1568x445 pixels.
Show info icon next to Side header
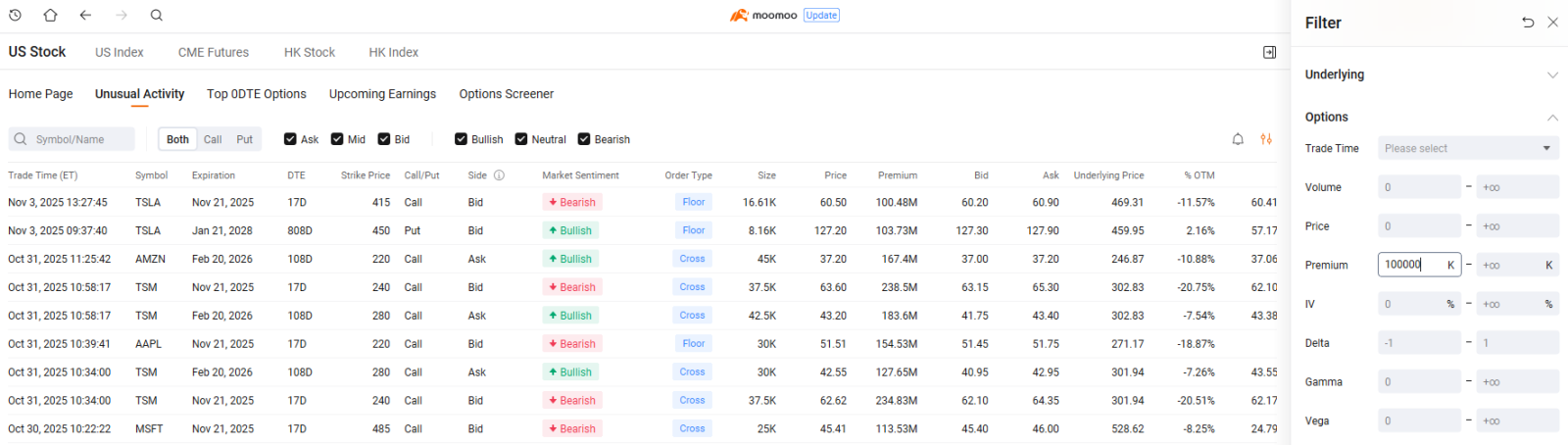coord(499,175)
